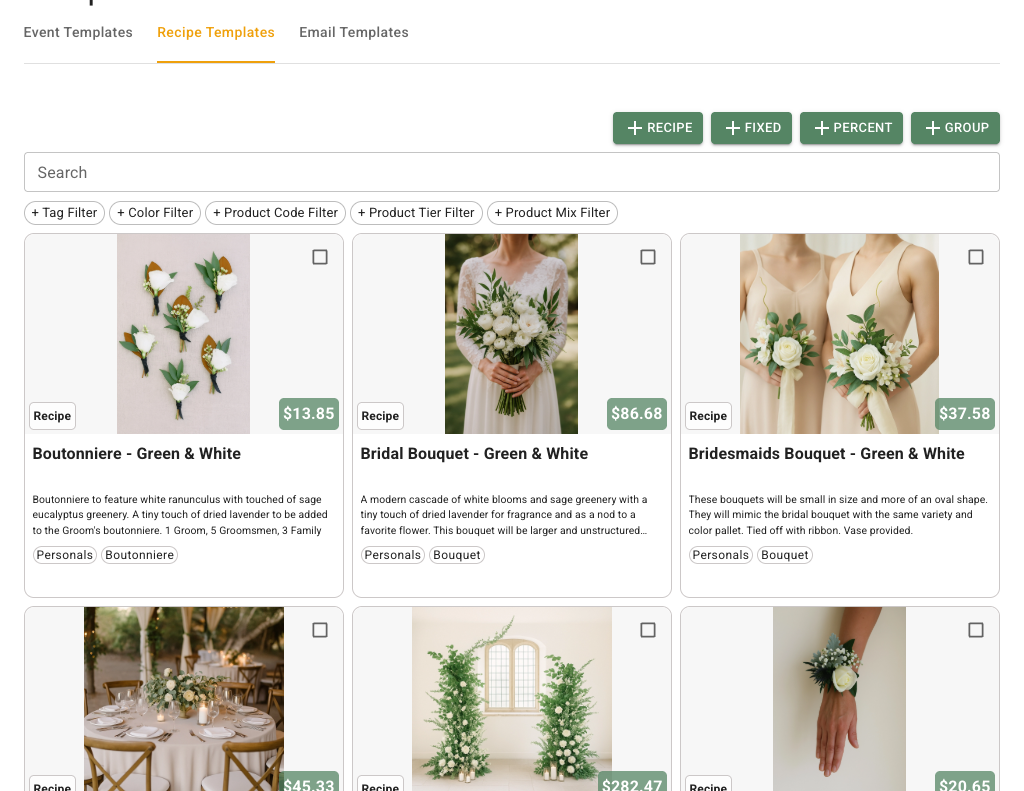
Task: Click the $37.58 price badge
Action: coord(965,414)
